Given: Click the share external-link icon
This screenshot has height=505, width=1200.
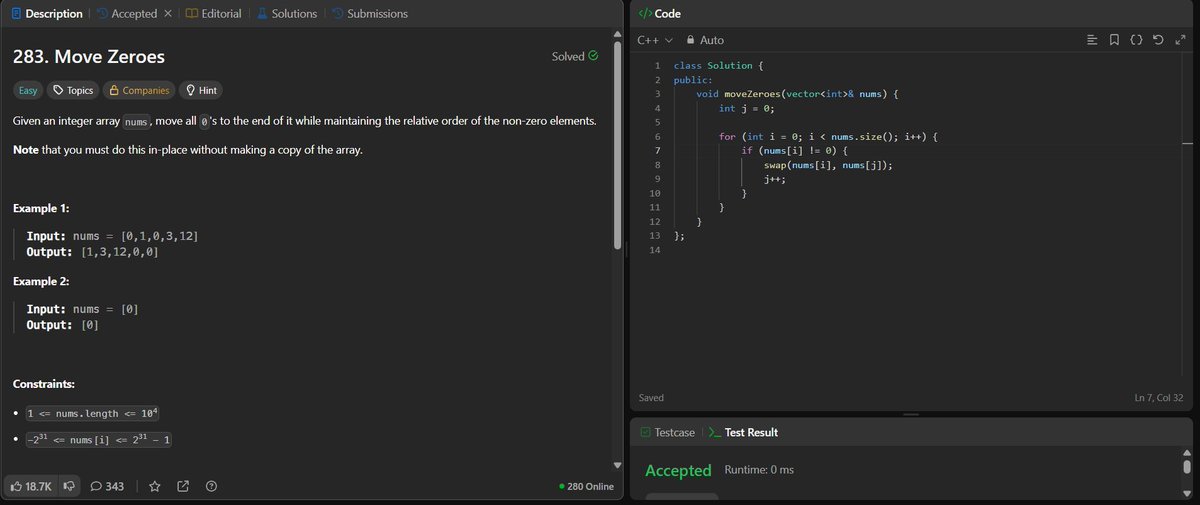Looking at the screenshot, I should tap(183, 486).
